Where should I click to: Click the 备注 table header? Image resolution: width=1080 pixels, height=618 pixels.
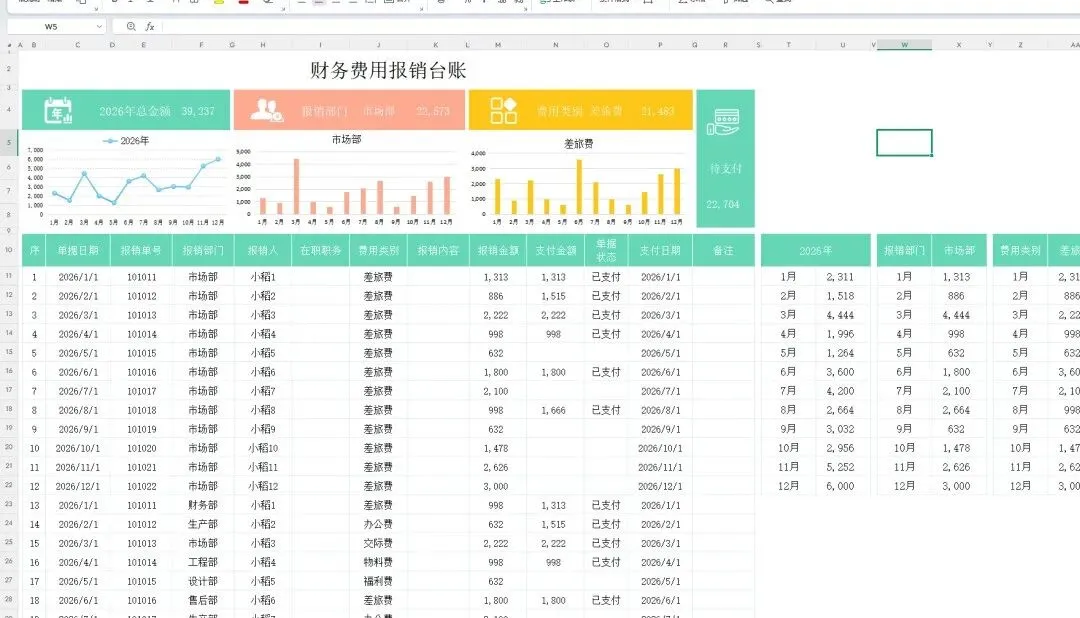pyautogui.click(x=723, y=251)
